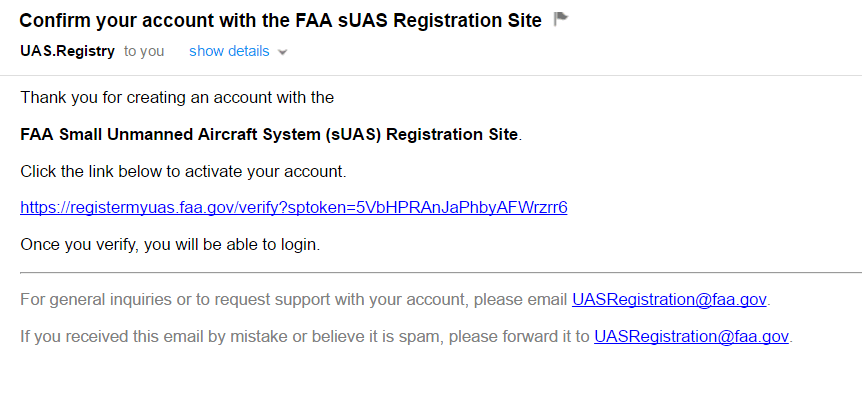Open the registermyuas.faa.gov verify link
Screen dimensions: 862x415
(x=294, y=208)
